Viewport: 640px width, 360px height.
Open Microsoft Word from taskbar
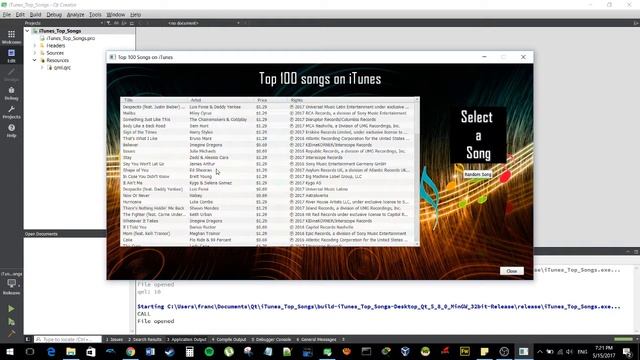[150, 351]
